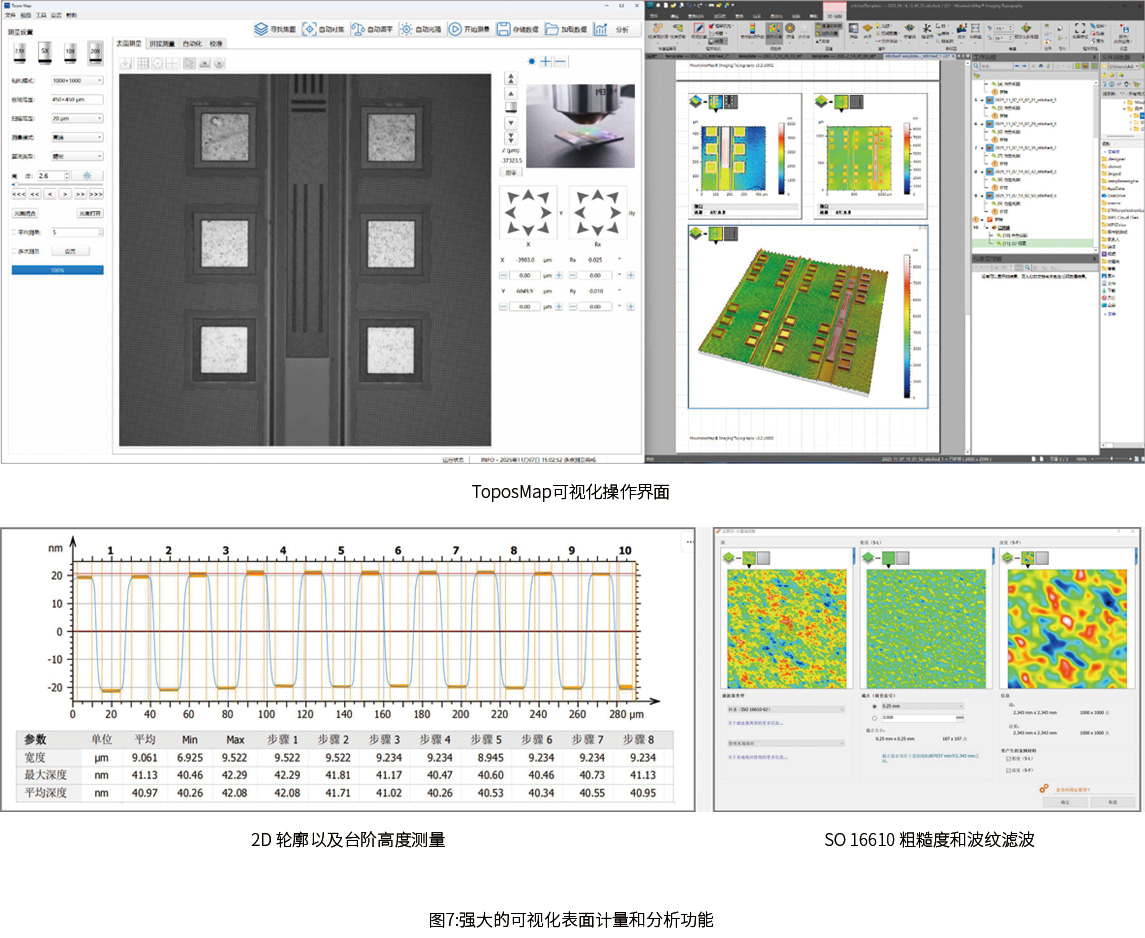Image resolution: width=1145 pixels, height=938 pixels.
Task: Open the 20 µm scan range dropdown
Action: pos(78,118)
